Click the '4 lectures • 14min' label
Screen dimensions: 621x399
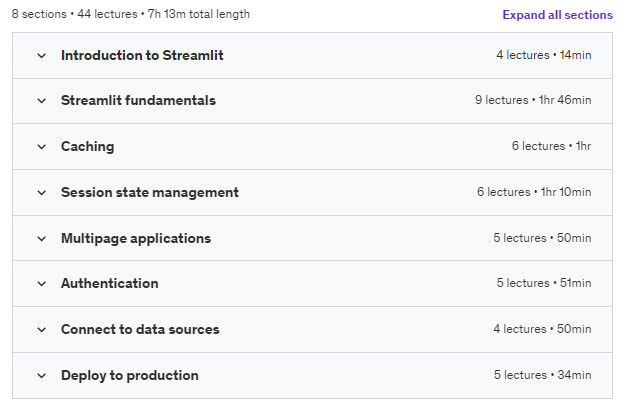coord(544,55)
